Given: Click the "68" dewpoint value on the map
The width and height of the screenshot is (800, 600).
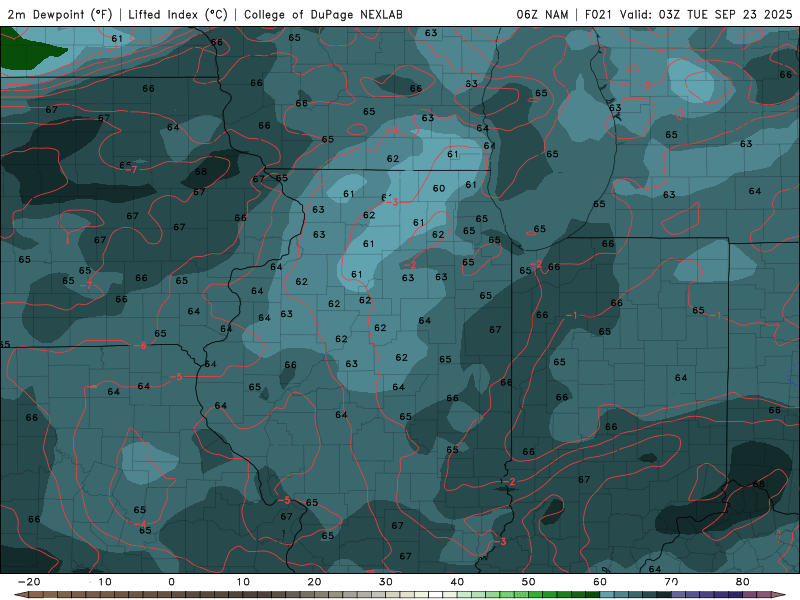Looking at the screenshot, I should [759, 484].
